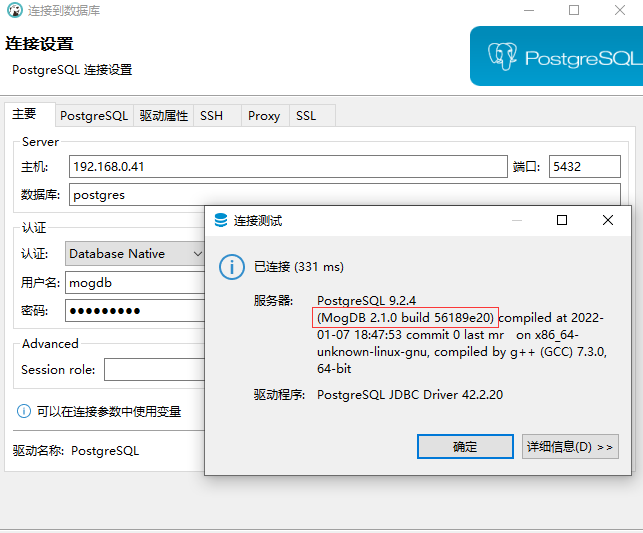The image size is (643, 533).
Task: Click the PostgreSQL elephant logo banner
Action: [x=556, y=56]
